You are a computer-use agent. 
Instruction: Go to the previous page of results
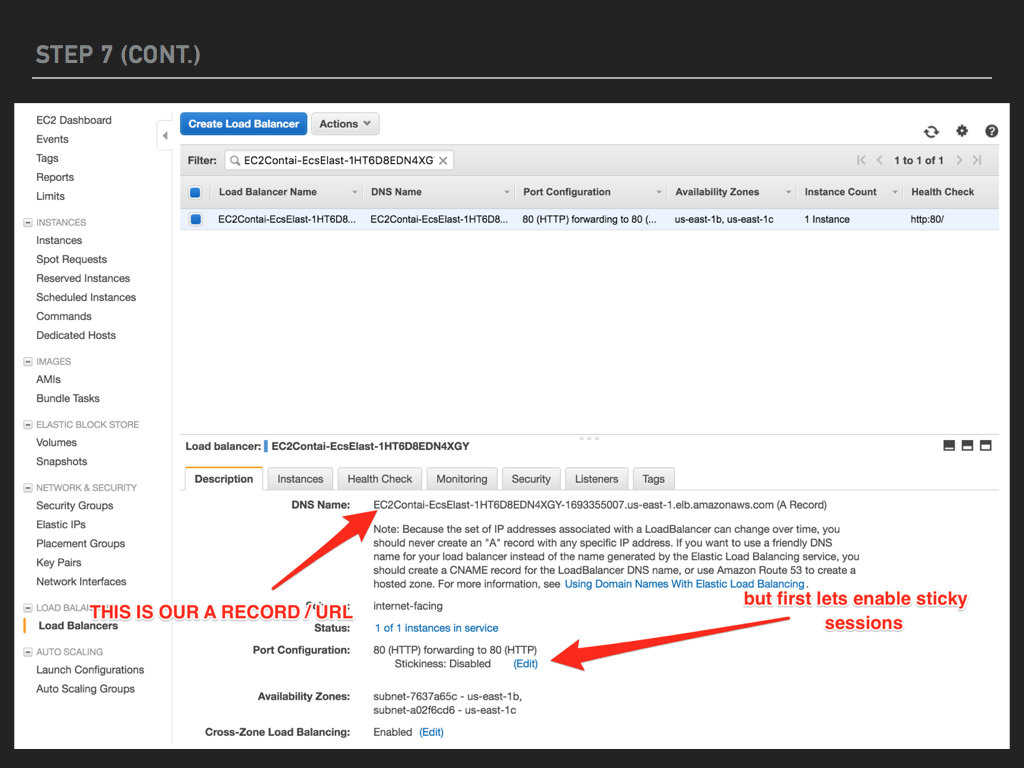tap(880, 160)
